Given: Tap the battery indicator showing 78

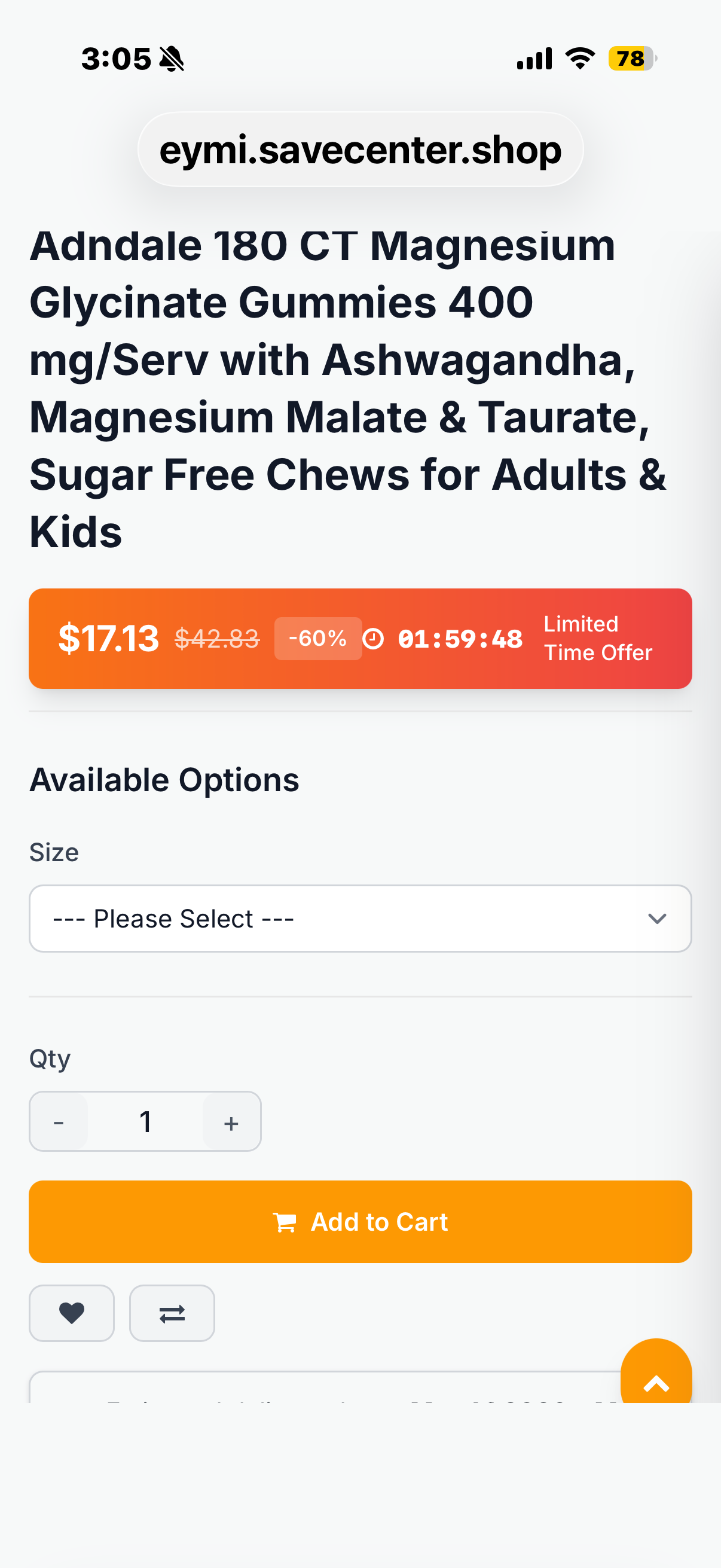Looking at the screenshot, I should click(632, 59).
